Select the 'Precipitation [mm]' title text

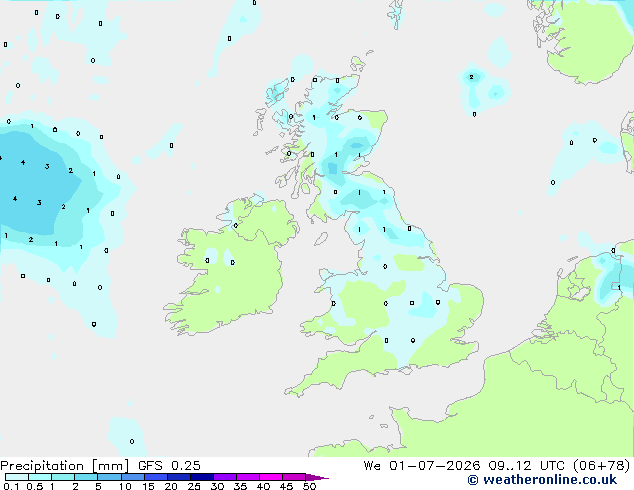coord(65,466)
